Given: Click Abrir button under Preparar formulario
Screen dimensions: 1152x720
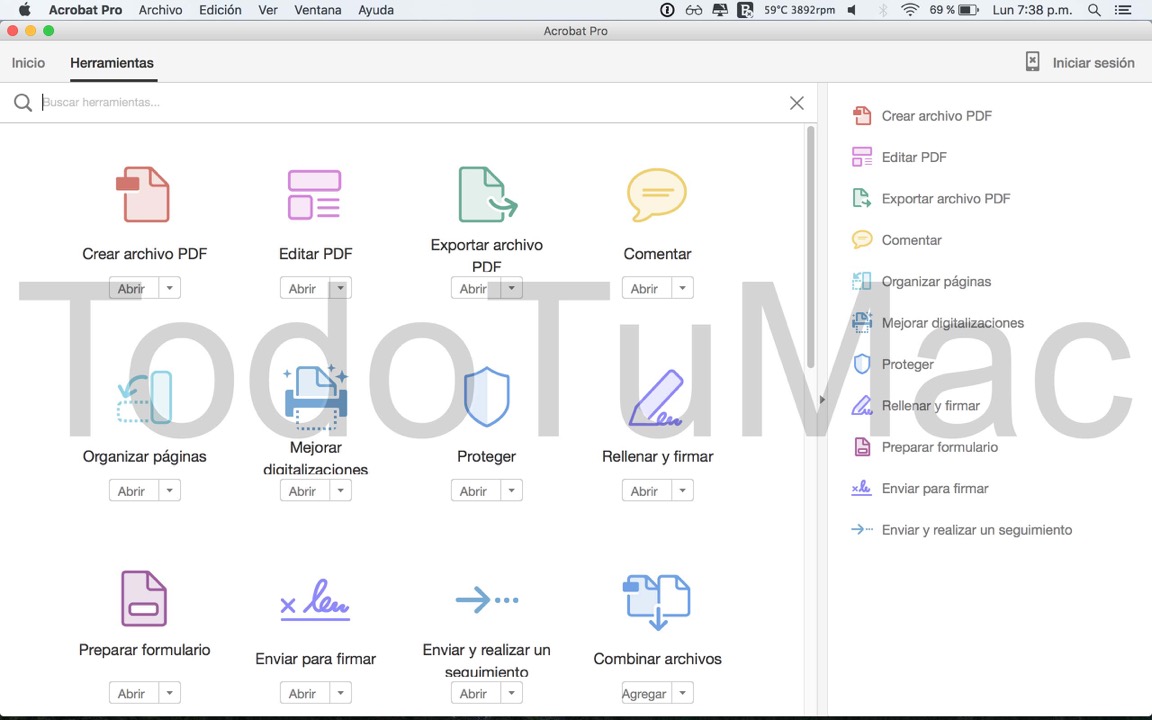Looking at the screenshot, I should (x=134, y=693).
